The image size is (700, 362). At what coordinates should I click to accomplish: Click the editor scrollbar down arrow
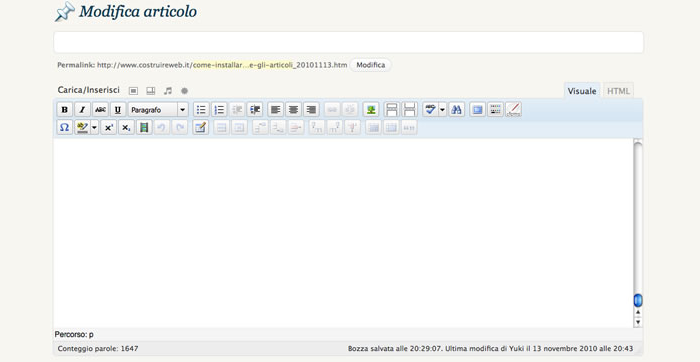(638, 322)
